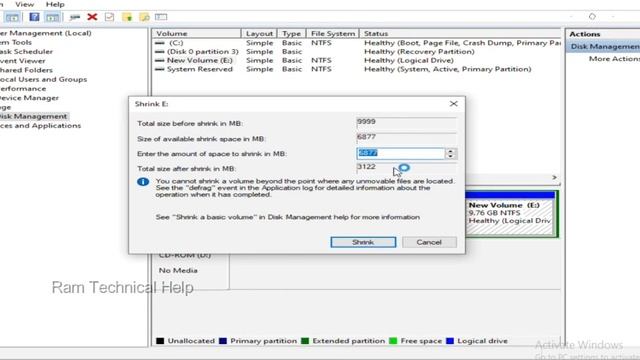This screenshot has height=360, width=640.
Task: Click 'Healthy (Logical Drive)' status in list
Action: click(409, 60)
